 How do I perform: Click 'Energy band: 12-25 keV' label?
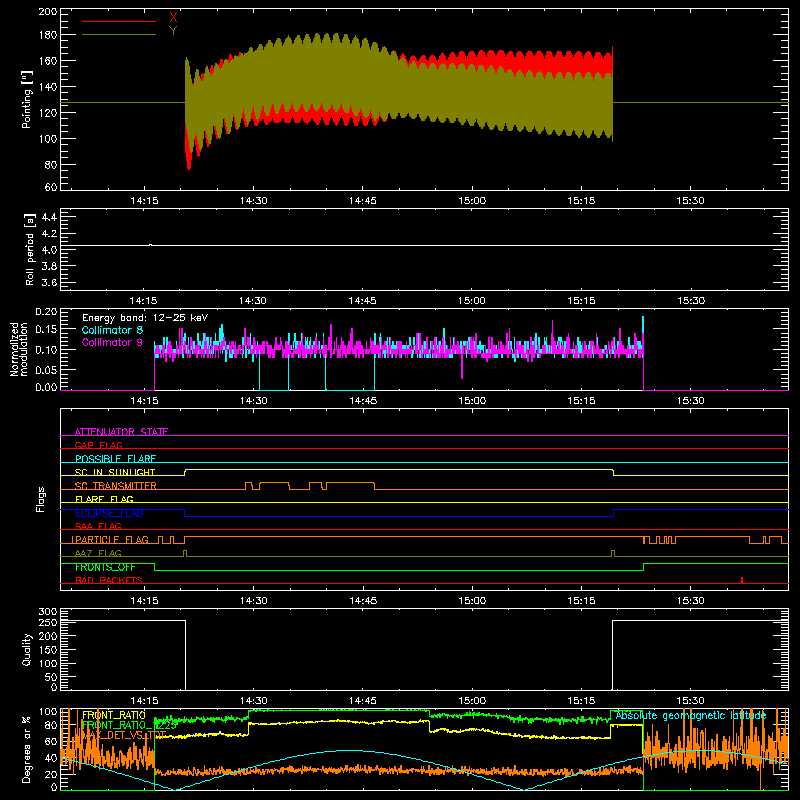coord(145,318)
